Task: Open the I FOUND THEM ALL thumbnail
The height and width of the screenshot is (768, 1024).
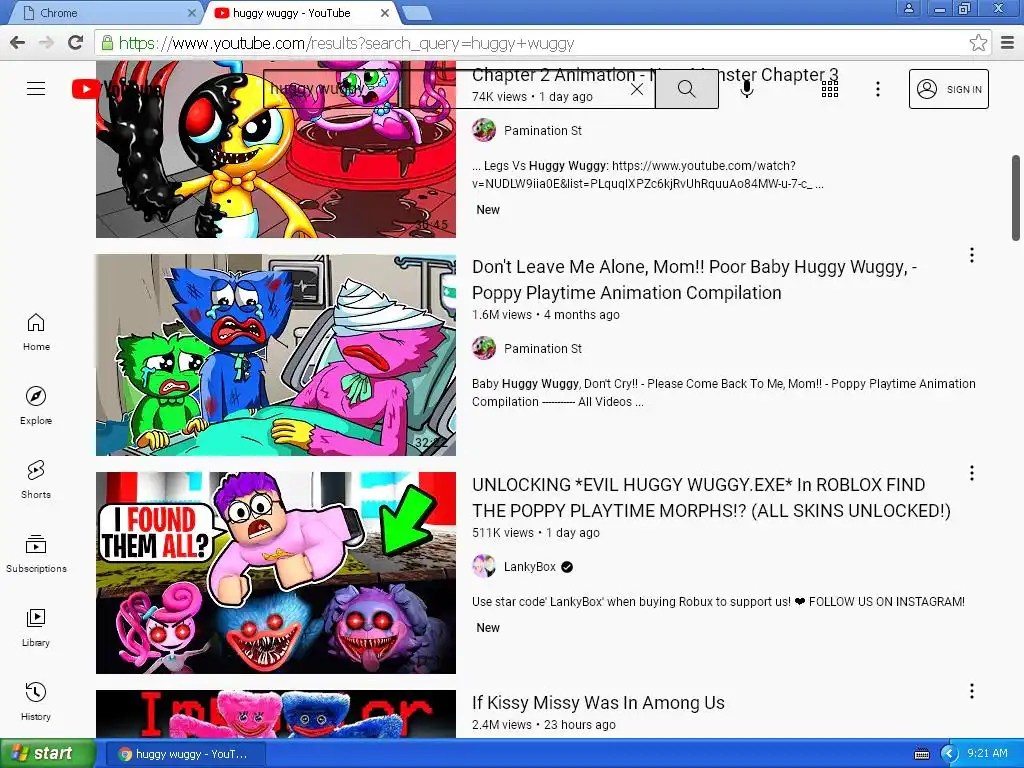Action: click(276, 573)
